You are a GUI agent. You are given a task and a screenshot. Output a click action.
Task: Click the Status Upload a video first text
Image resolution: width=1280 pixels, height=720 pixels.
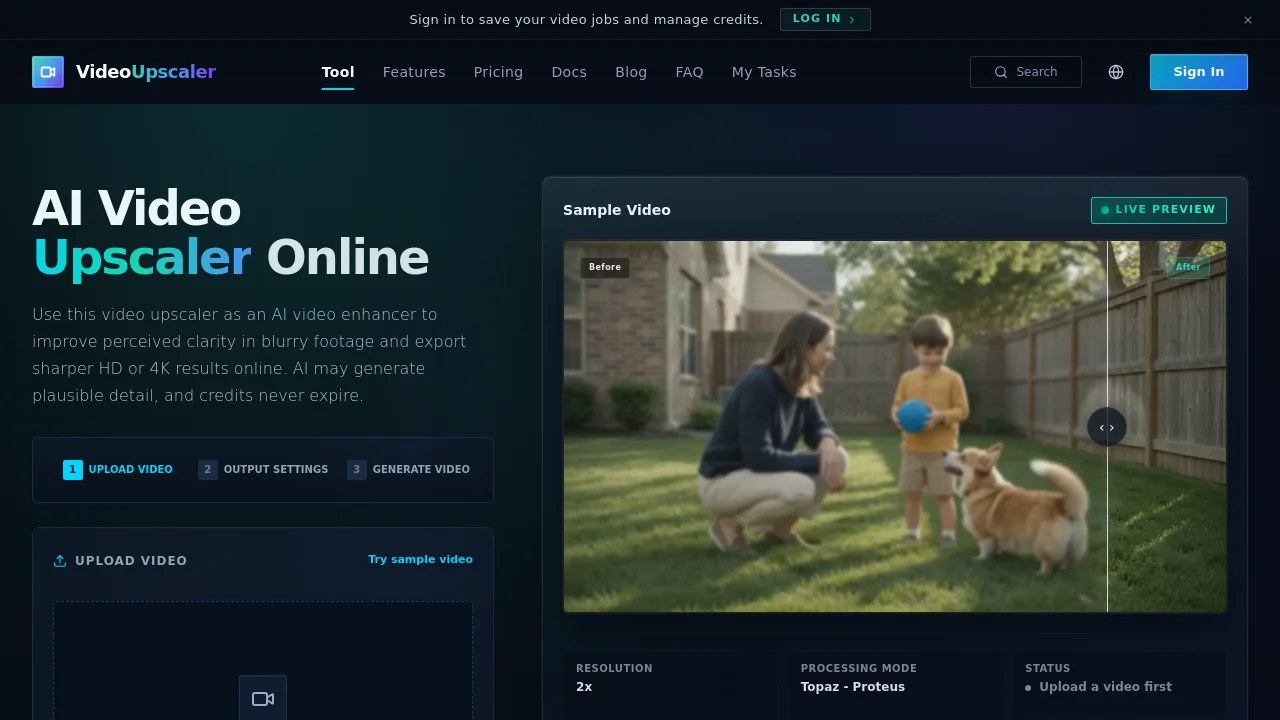tap(1105, 687)
